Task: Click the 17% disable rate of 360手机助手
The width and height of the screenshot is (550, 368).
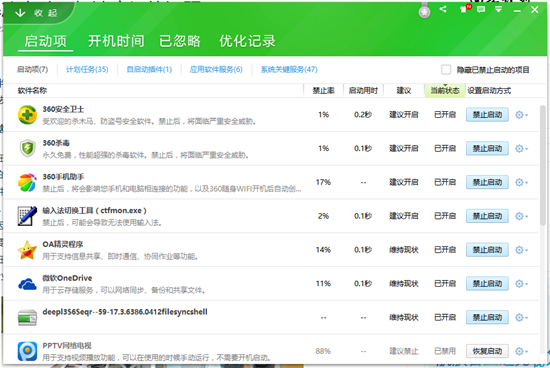Action: click(x=323, y=182)
